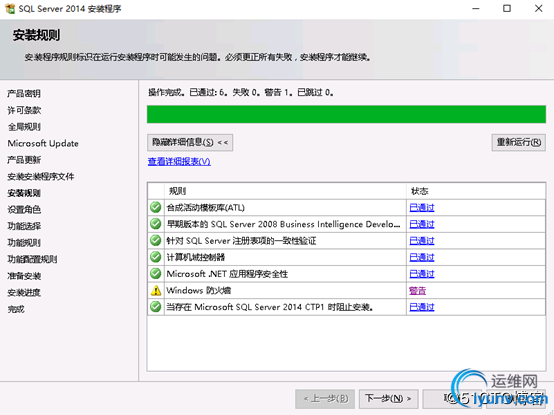Click the green rule check progress bar
Screen dimensions: 554x415
click(346, 114)
